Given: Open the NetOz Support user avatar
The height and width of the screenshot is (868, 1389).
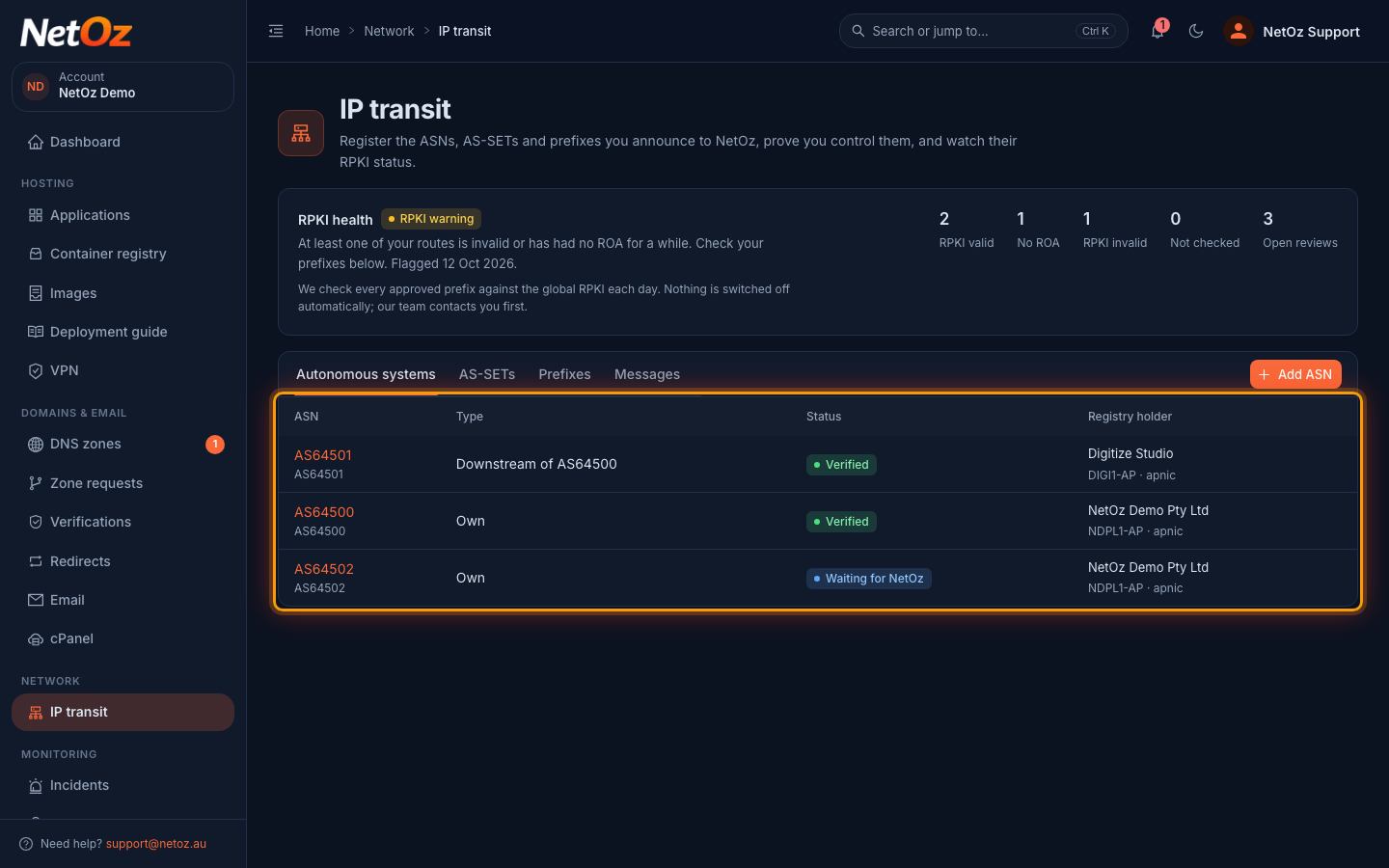Looking at the screenshot, I should pyautogui.click(x=1239, y=31).
